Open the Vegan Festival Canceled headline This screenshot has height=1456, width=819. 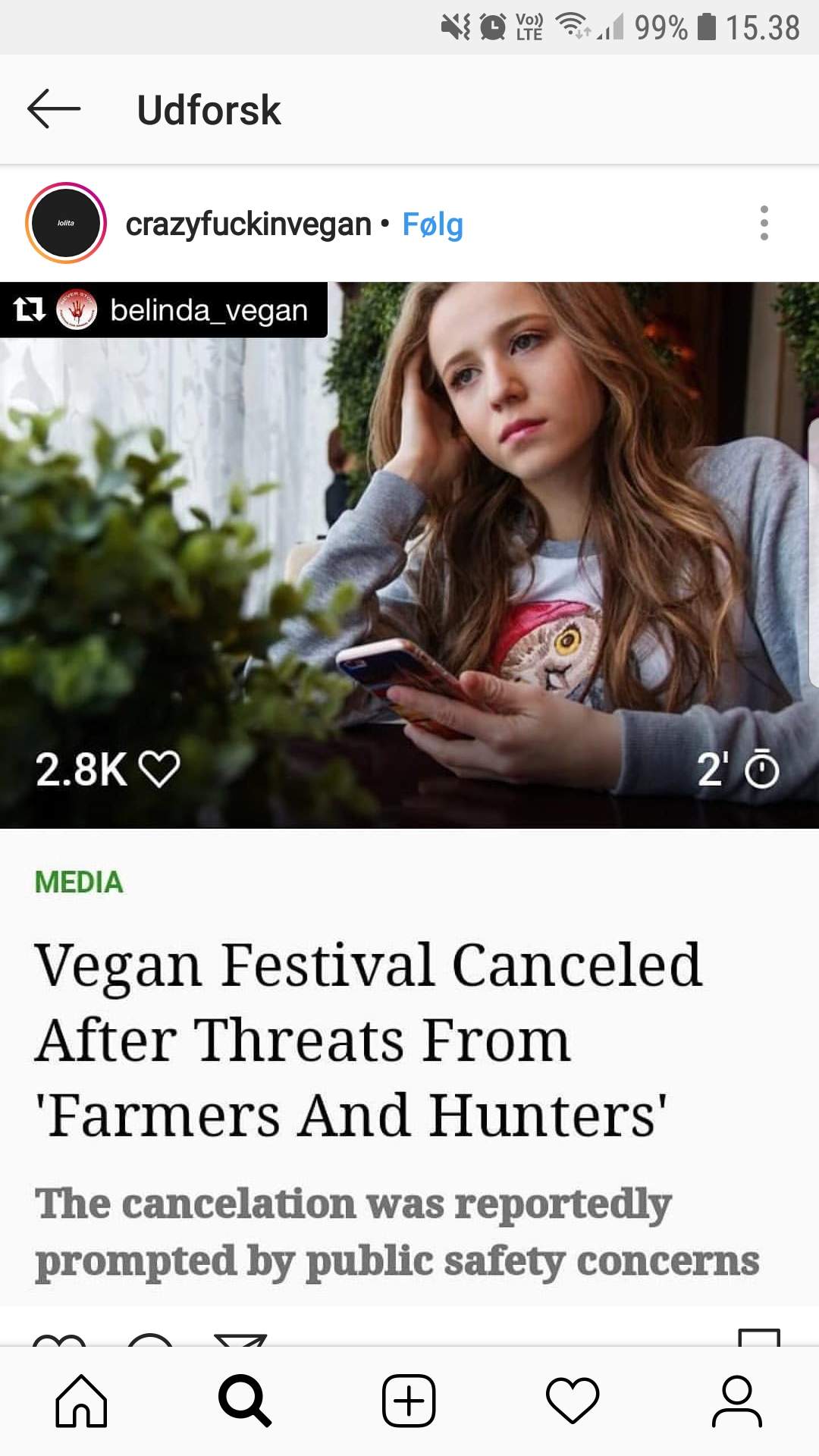[369, 1040]
